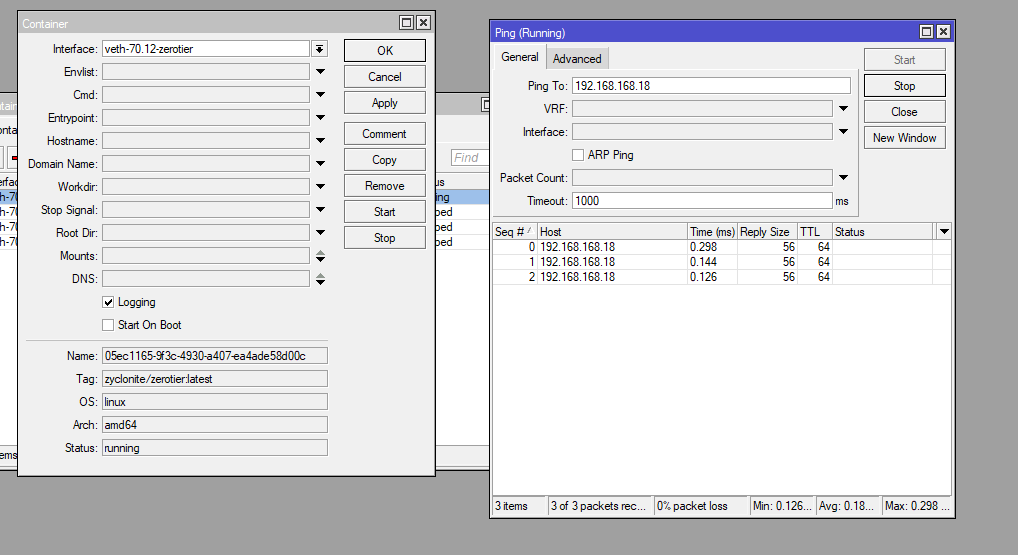This screenshot has width=1018, height=555.
Task: Click the Comment button
Action: click(384, 134)
